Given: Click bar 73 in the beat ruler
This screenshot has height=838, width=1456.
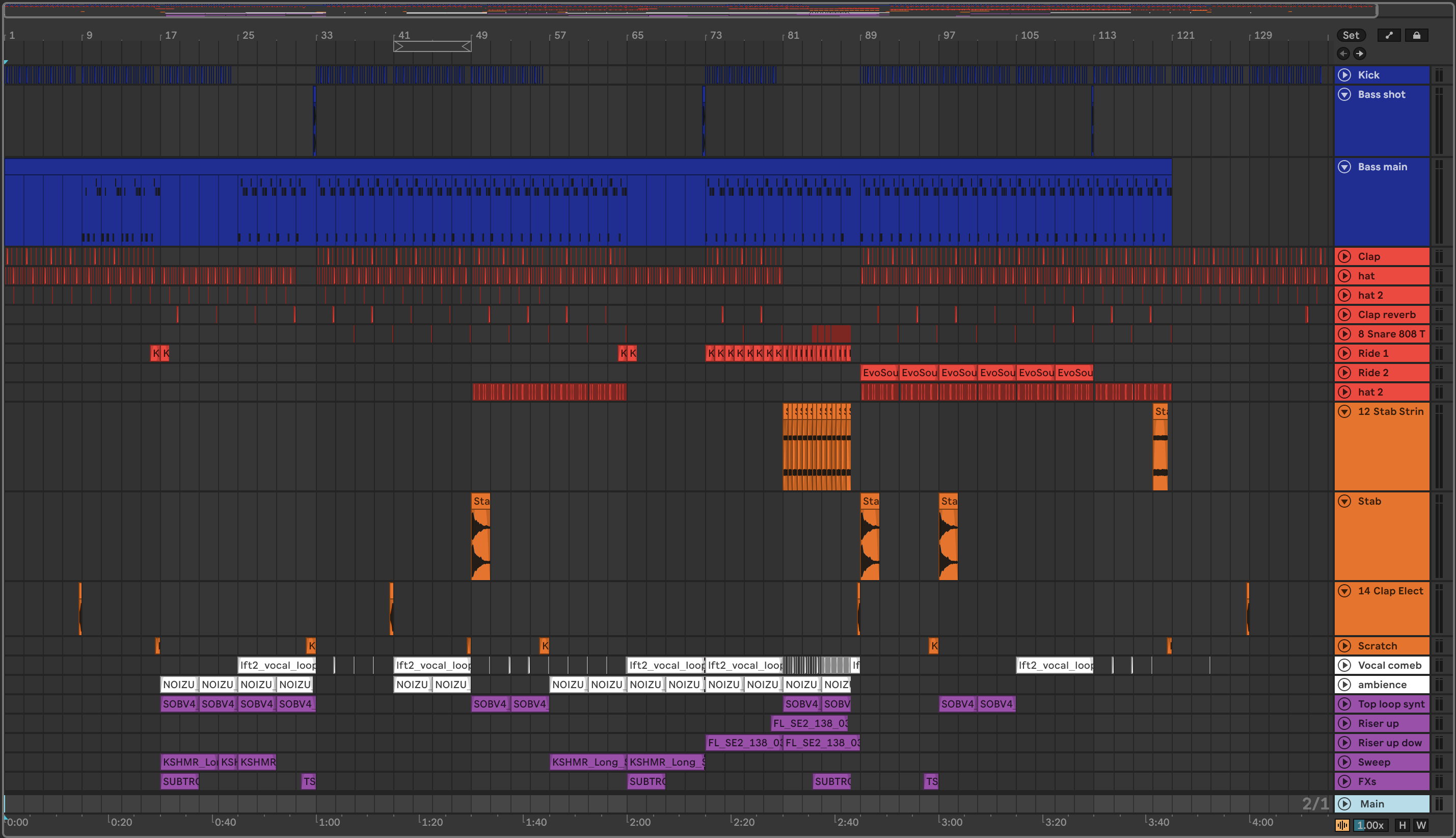Looking at the screenshot, I should pos(715,35).
